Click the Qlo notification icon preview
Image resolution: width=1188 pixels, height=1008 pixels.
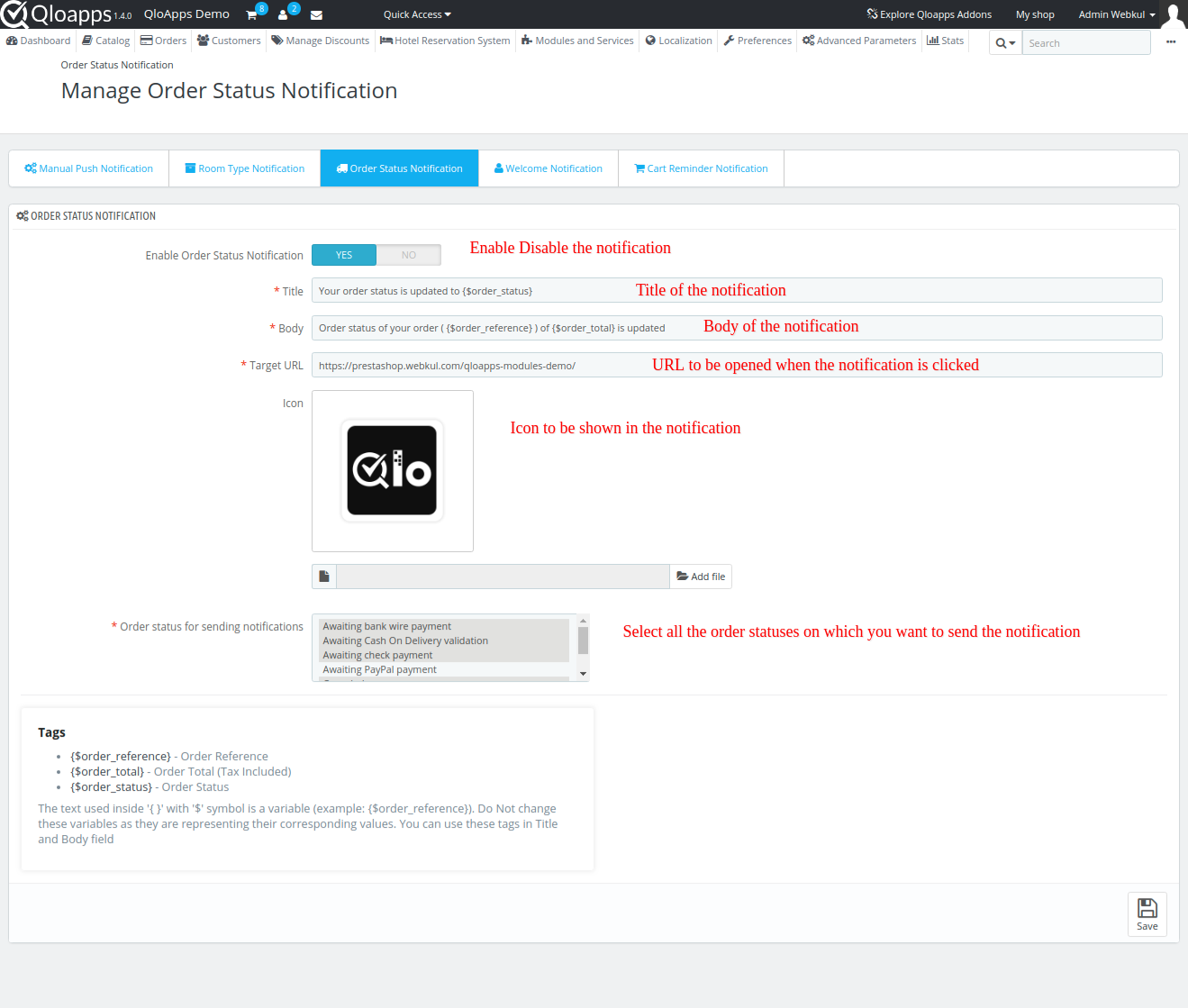point(392,470)
